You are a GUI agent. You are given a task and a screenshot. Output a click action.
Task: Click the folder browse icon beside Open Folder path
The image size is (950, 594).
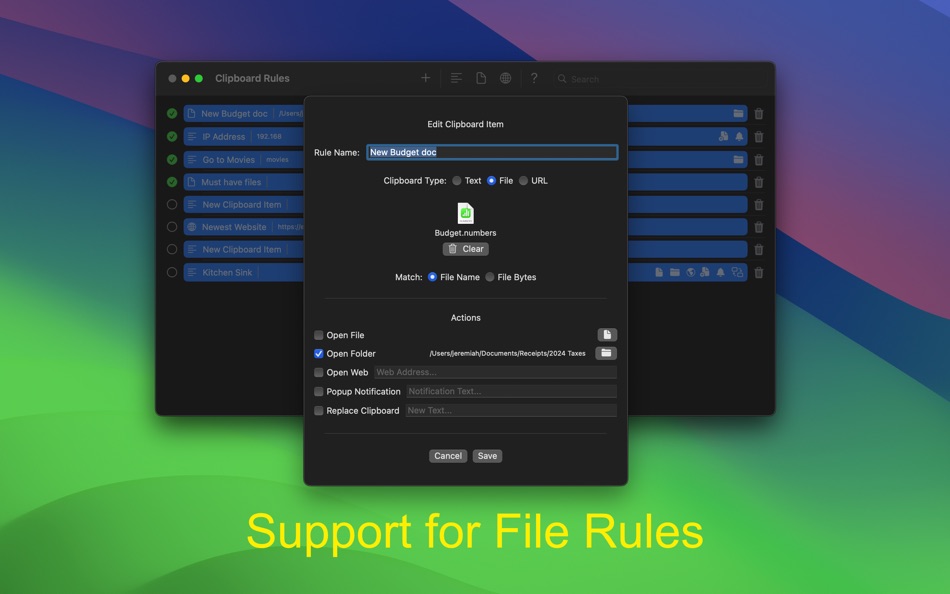tap(606, 353)
